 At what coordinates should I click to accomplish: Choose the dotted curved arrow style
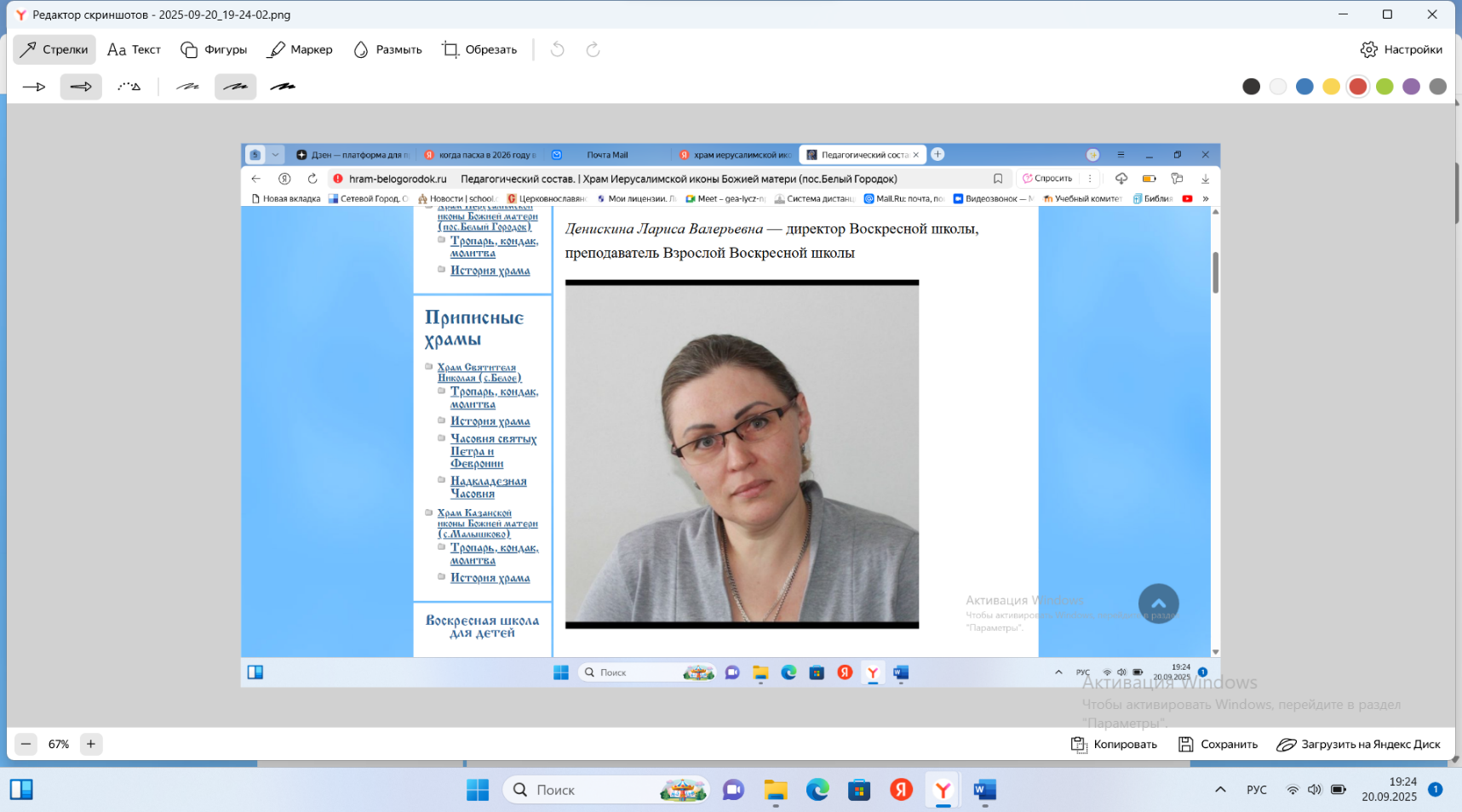click(129, 87)
